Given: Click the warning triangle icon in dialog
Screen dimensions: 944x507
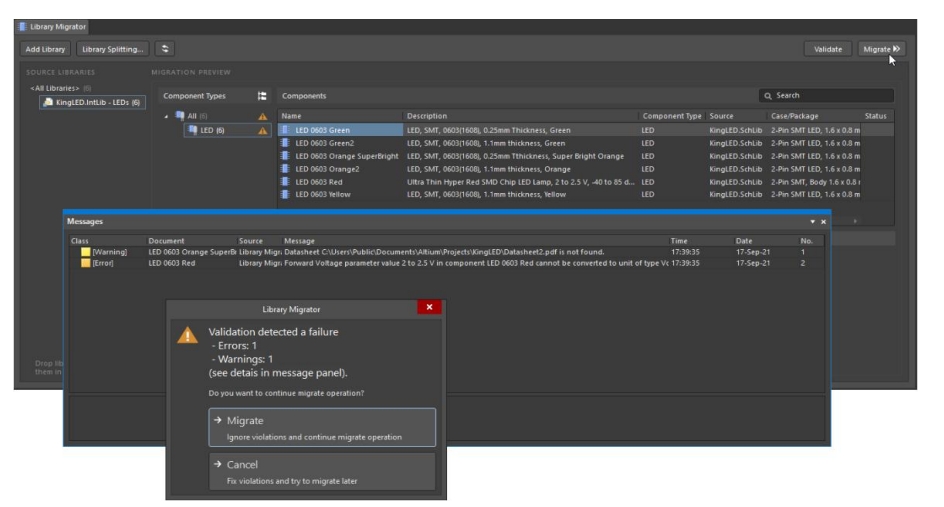Looking at the screenshot, I should [x=187, y=335].
